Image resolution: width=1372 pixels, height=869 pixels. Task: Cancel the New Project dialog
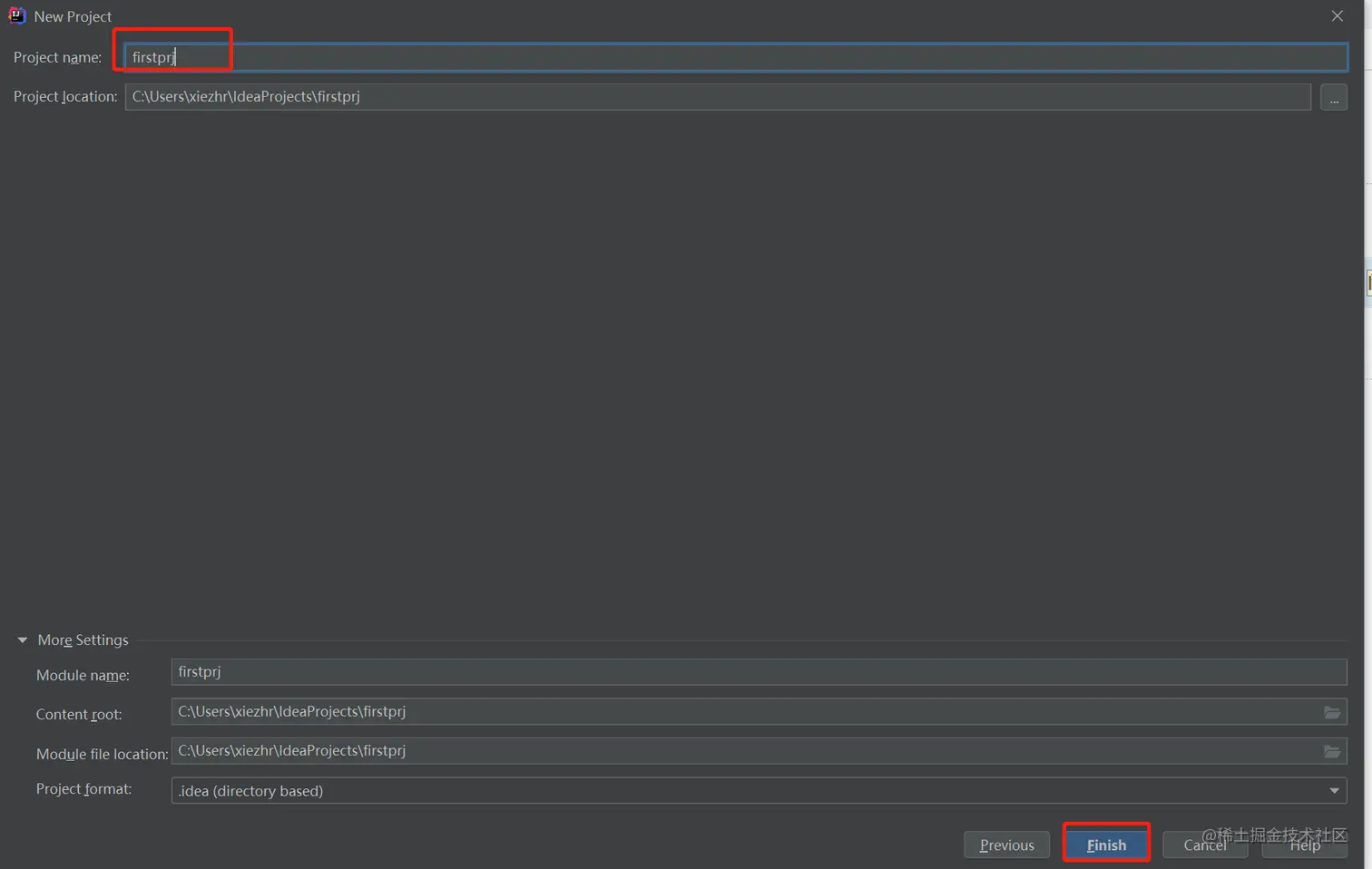tap(1205, 845)
